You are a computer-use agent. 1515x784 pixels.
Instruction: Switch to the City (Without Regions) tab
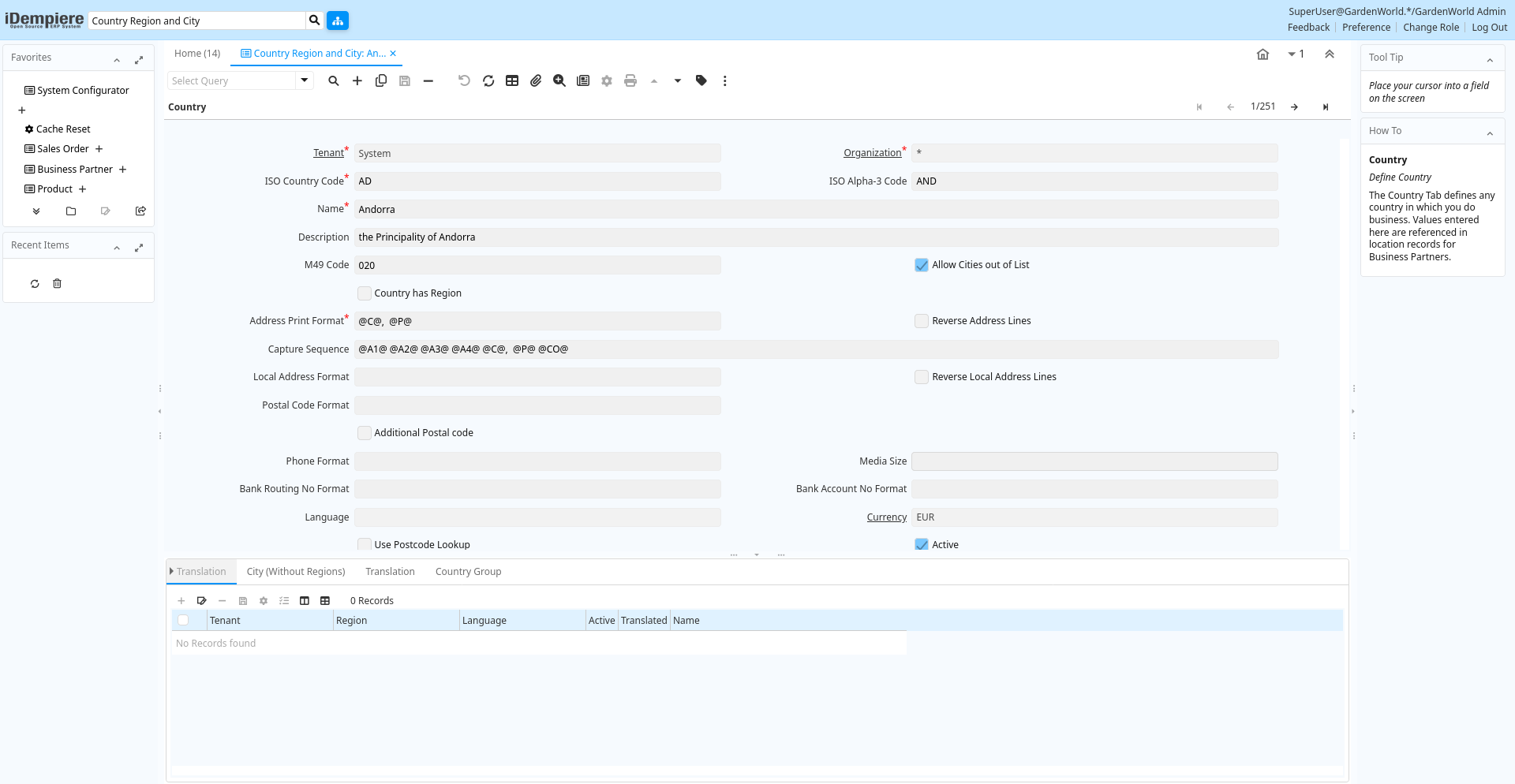coord(296,572)
